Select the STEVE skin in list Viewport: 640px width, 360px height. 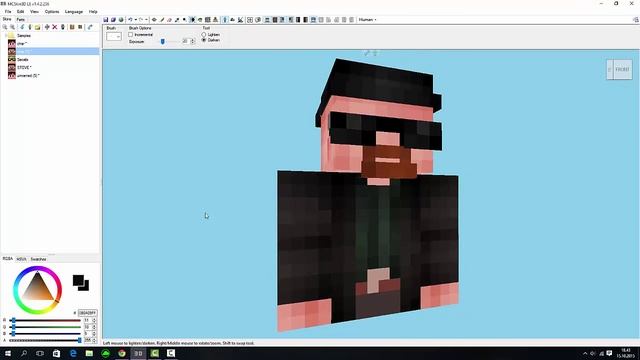(24, 67)
